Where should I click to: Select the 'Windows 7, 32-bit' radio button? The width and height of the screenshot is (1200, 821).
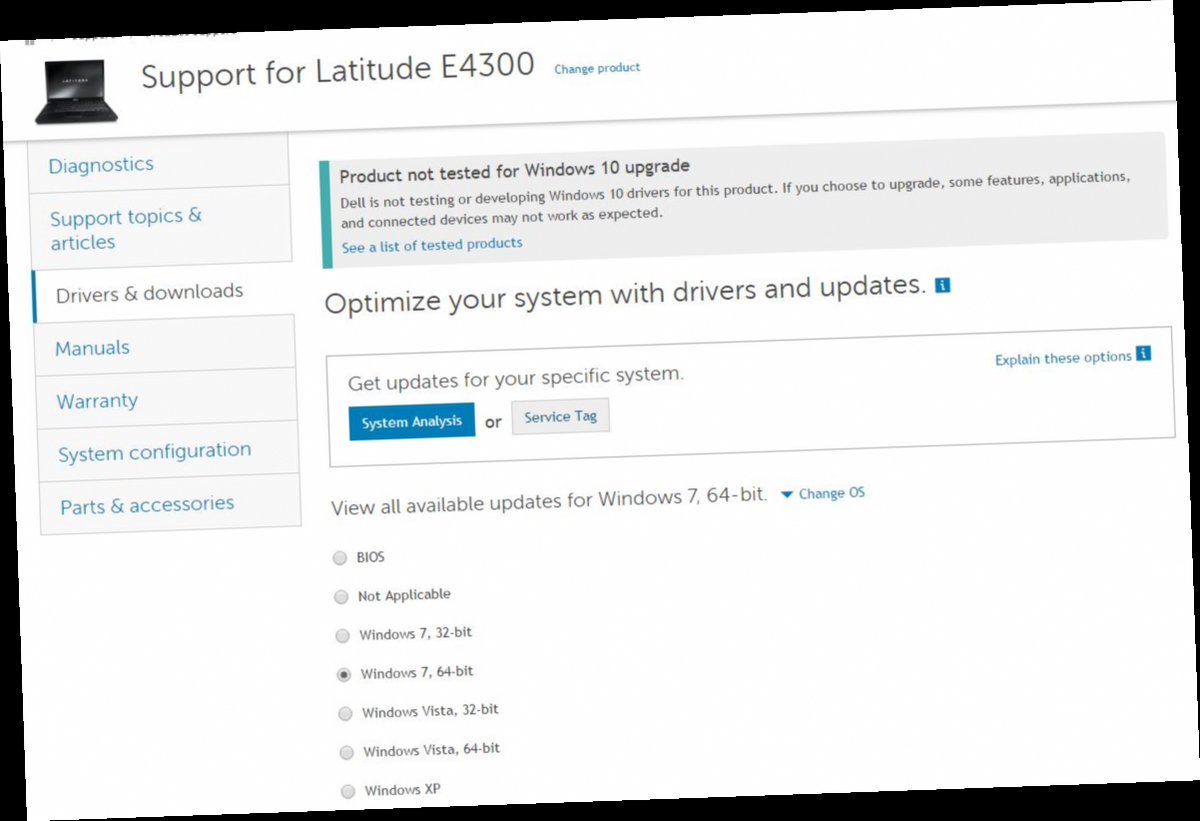point(342,634)
